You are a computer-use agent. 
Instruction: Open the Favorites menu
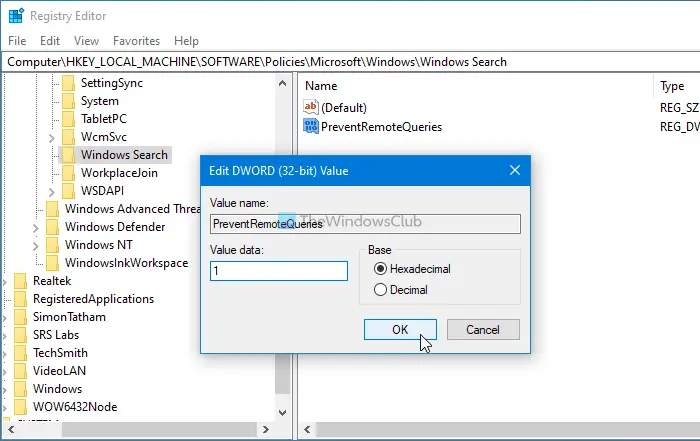click(137, 41)
